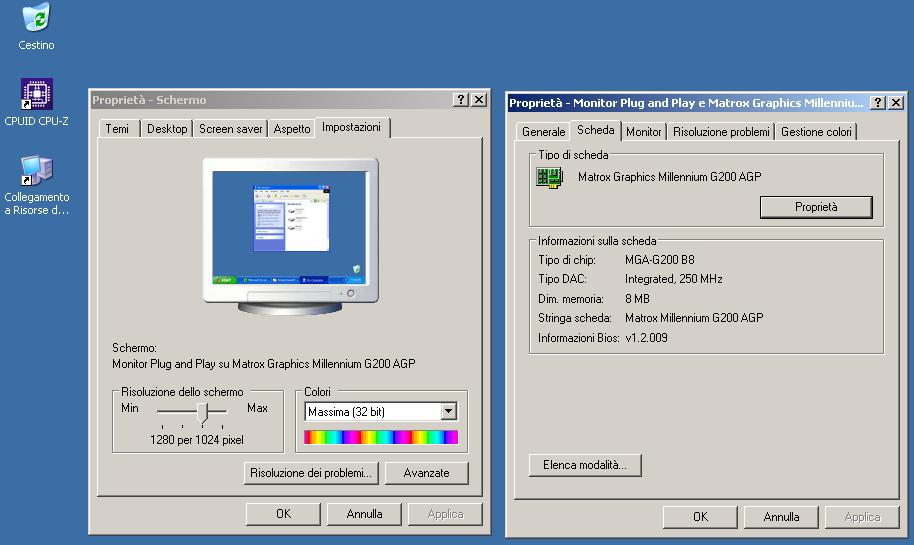914x545 pixels.
Task: Close the Monitor Plug and Play properties window
Action: pos(896,103)
